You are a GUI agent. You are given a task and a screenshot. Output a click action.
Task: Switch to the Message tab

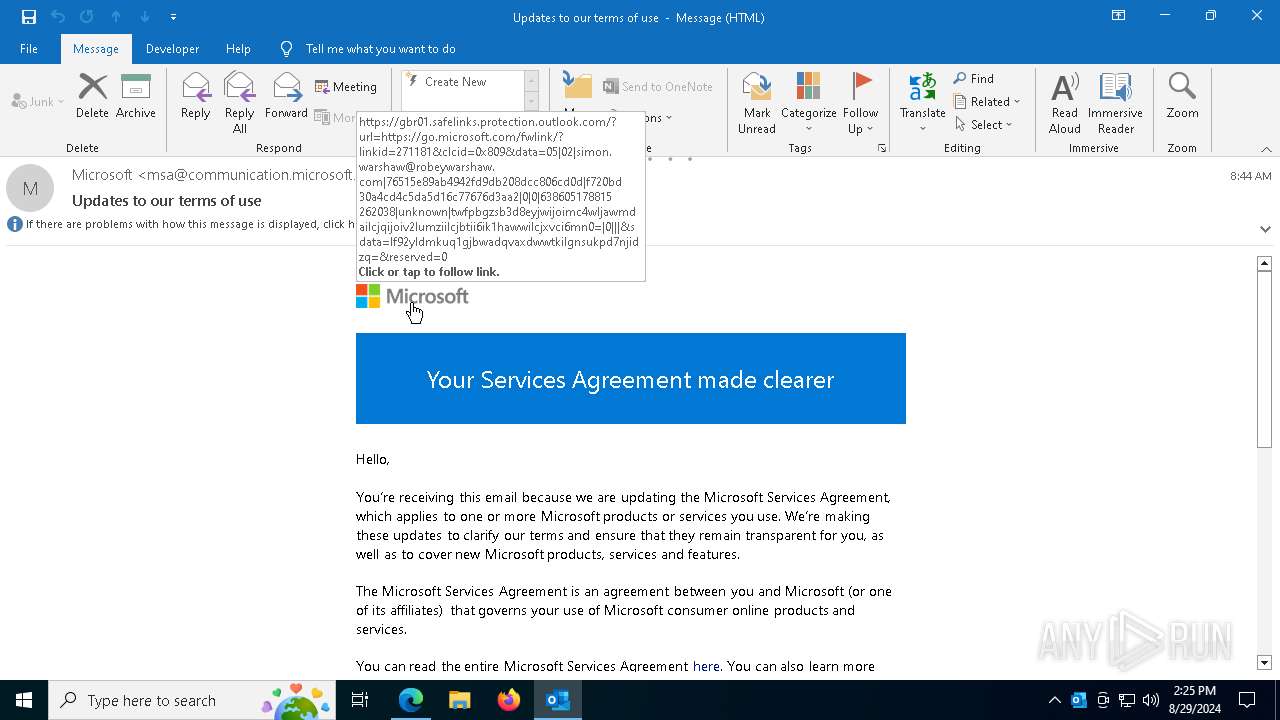(96, 49)
